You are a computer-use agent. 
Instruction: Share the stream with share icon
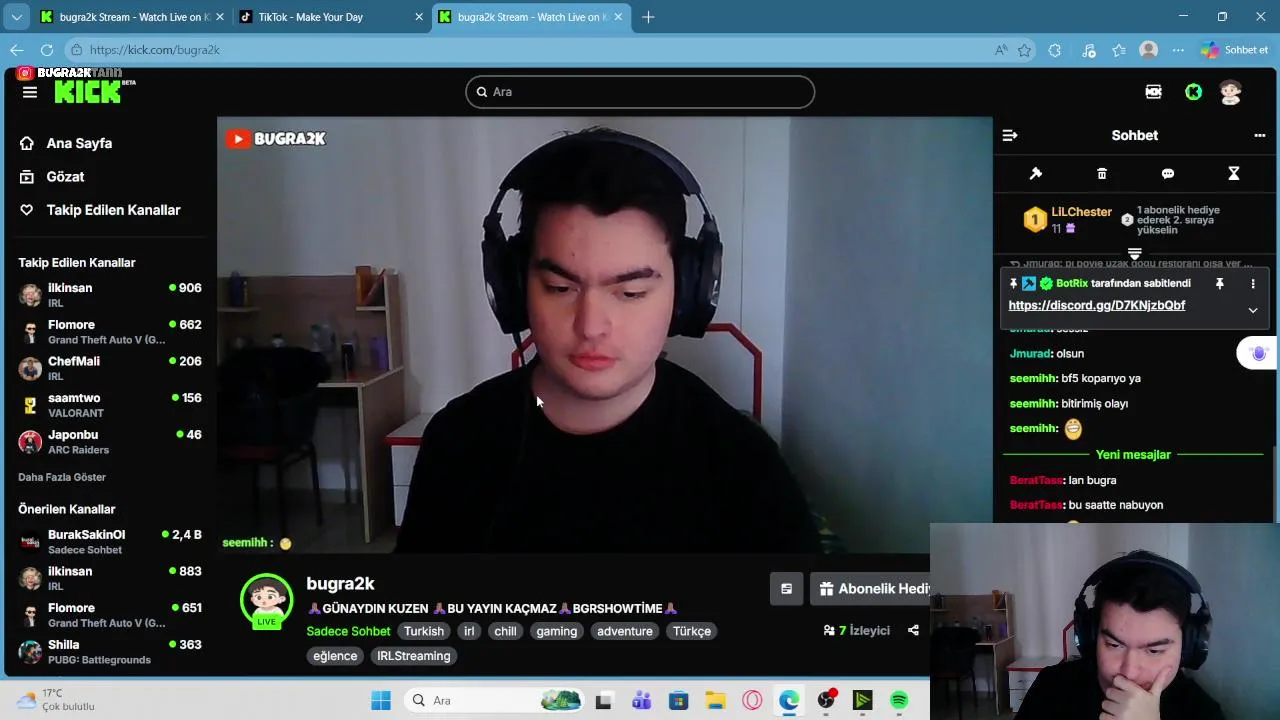click(913, 630)
